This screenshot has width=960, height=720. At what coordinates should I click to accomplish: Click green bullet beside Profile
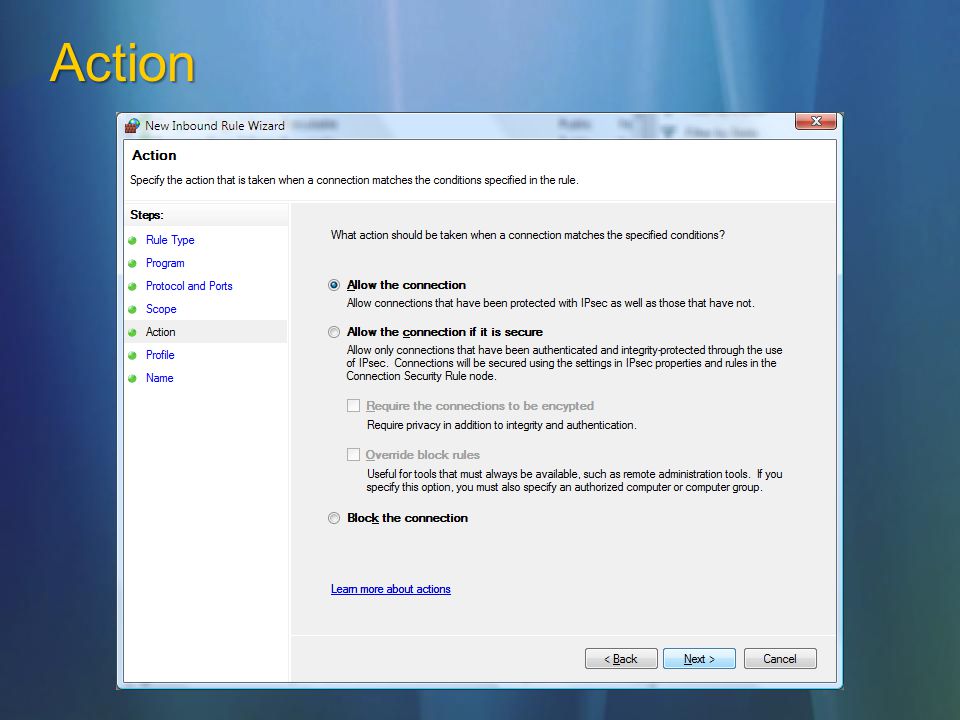[132, 356]
